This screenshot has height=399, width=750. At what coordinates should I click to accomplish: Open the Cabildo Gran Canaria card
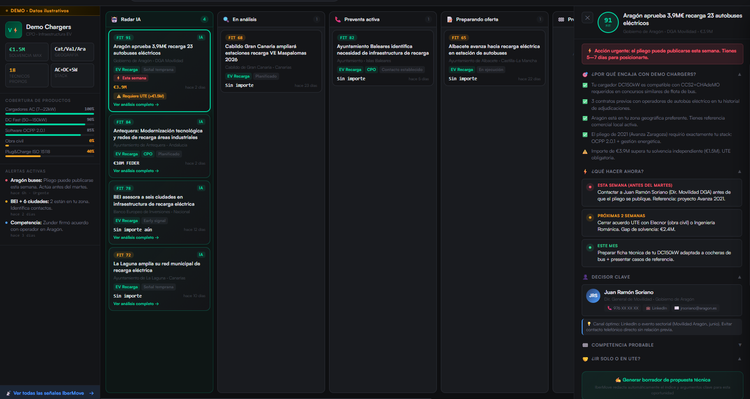pos(271,61)
